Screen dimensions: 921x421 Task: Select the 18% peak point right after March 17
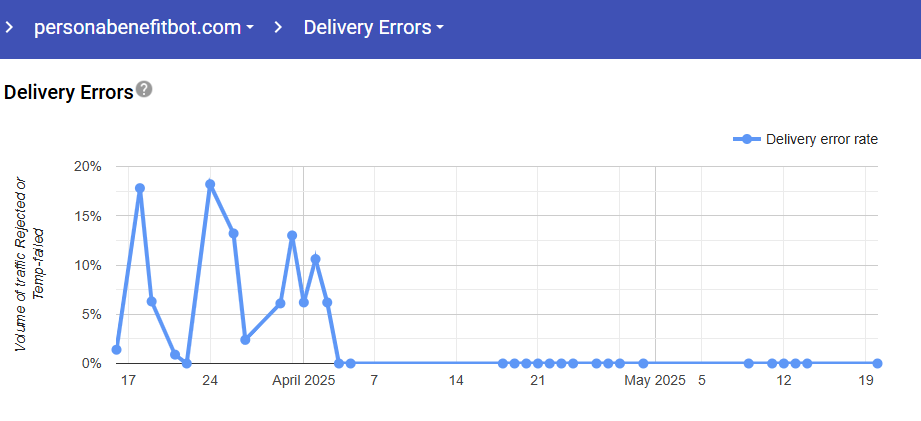point(140,188)
